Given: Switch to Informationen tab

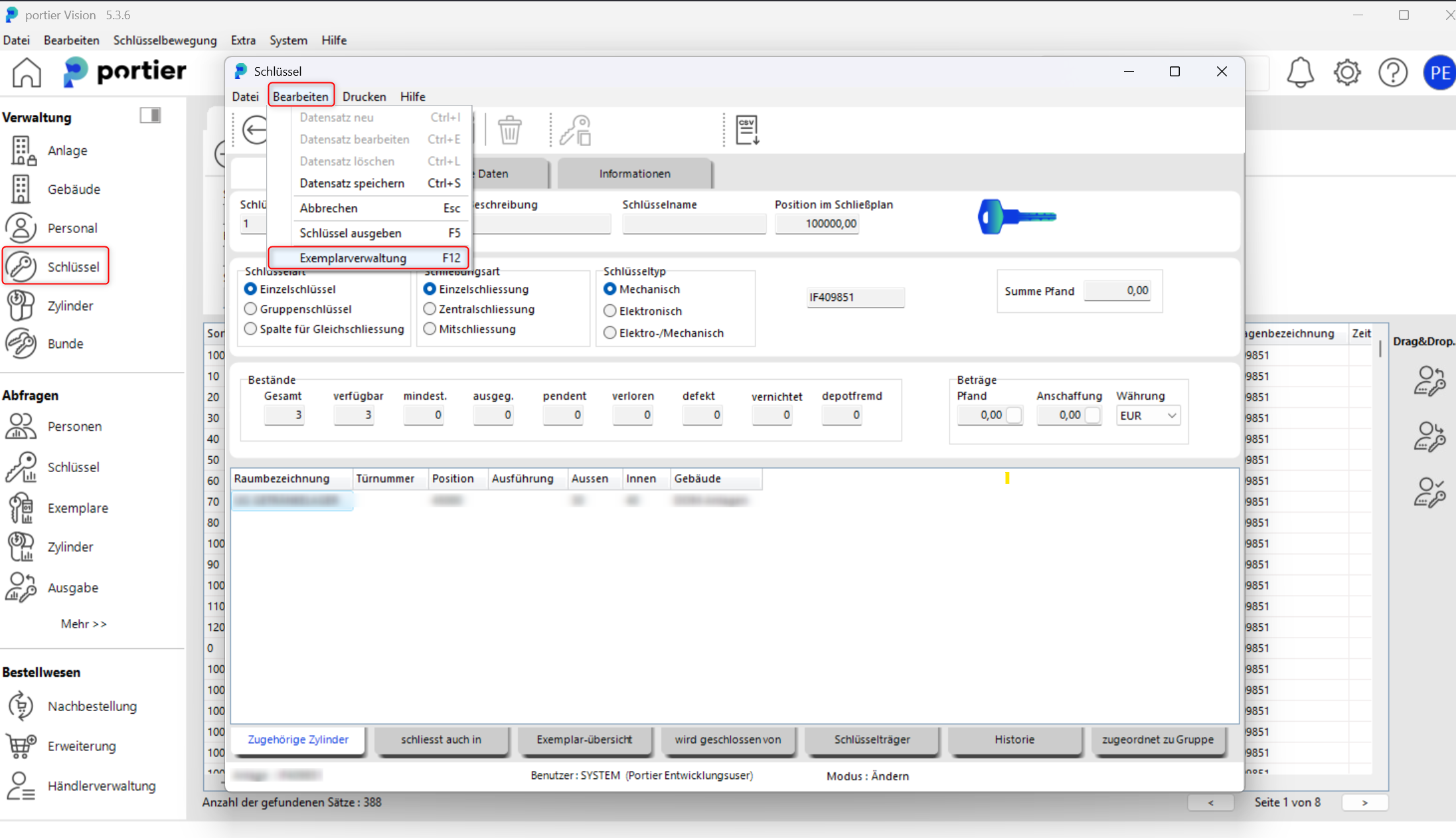Looking at the screenshot, I should pyautogui.click(x=634, y=173).
